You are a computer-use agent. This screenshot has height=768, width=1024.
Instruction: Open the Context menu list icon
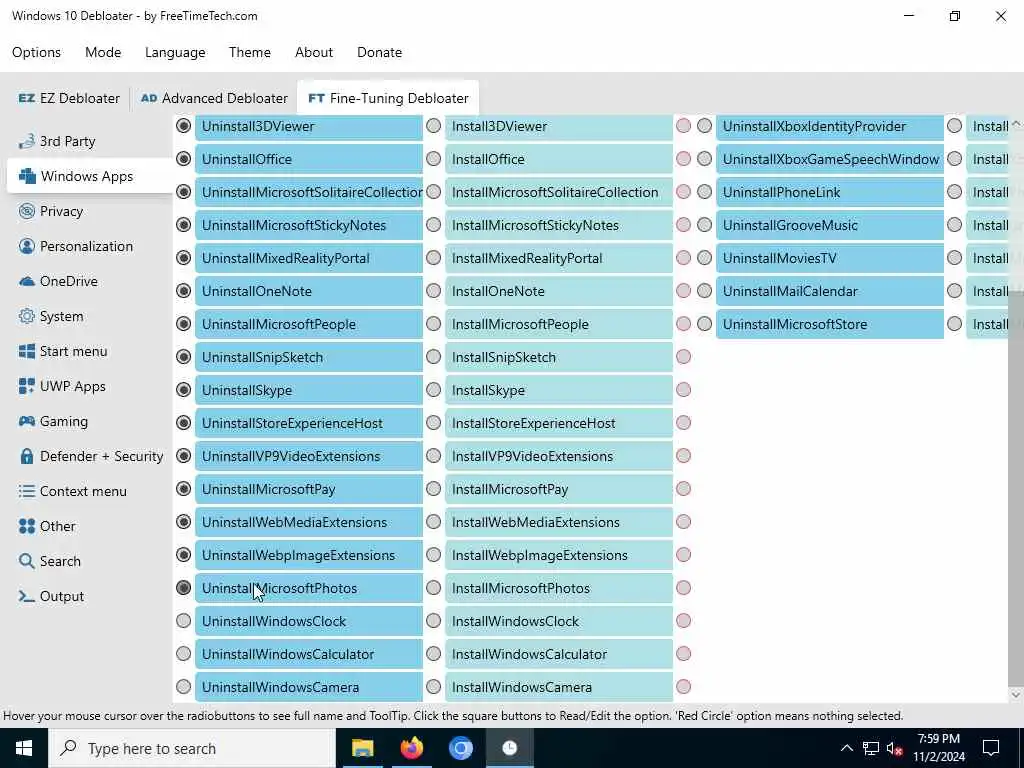tap(27, 491)
